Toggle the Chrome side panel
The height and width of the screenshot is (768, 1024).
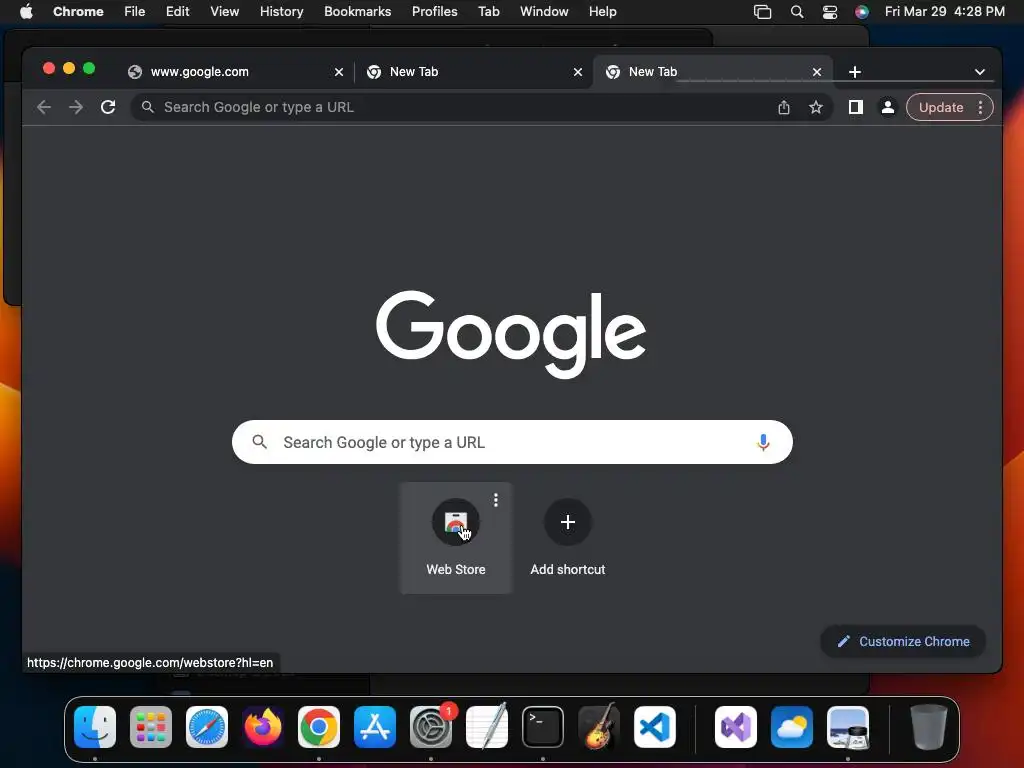[x=856, y=107]
